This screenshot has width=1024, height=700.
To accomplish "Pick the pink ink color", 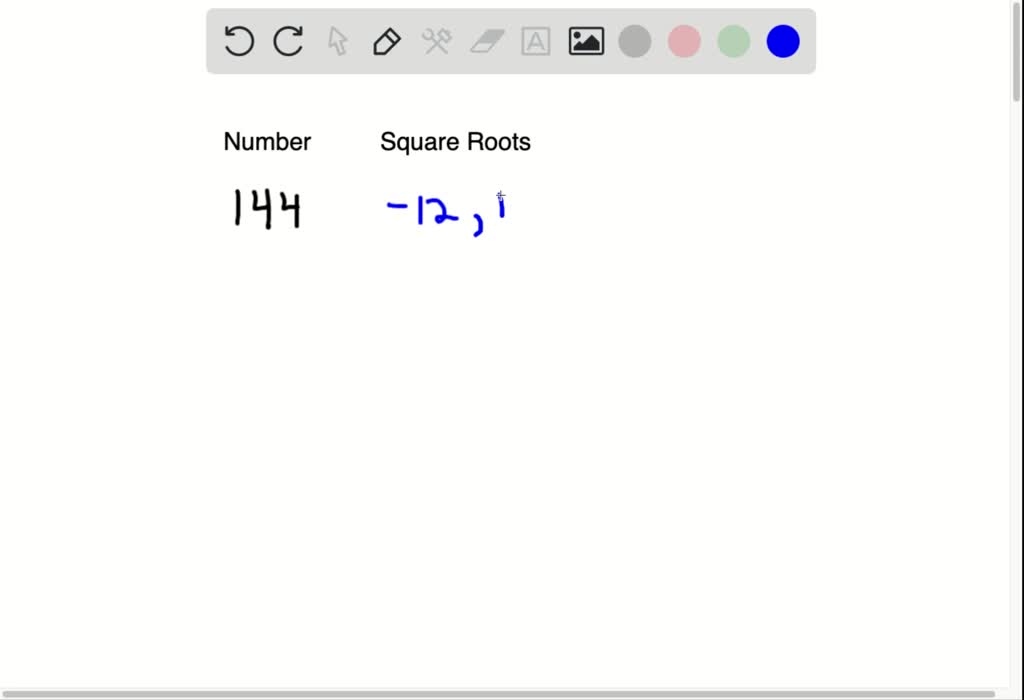I will 684,41.
